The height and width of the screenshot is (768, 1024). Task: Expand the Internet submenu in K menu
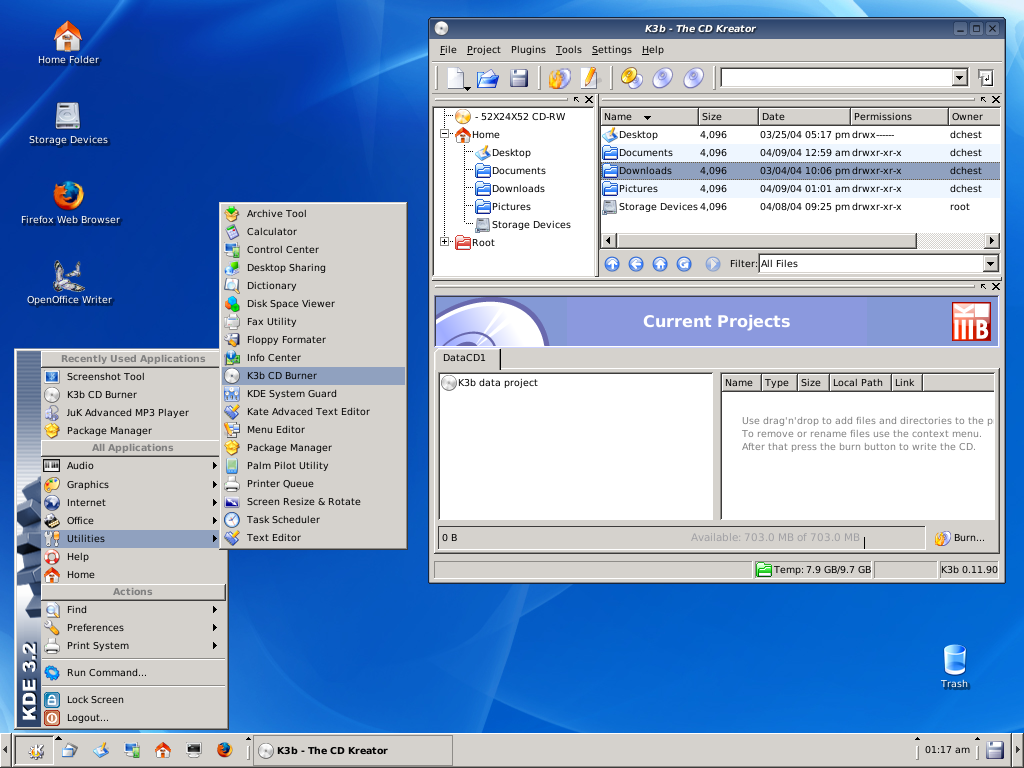133,503
